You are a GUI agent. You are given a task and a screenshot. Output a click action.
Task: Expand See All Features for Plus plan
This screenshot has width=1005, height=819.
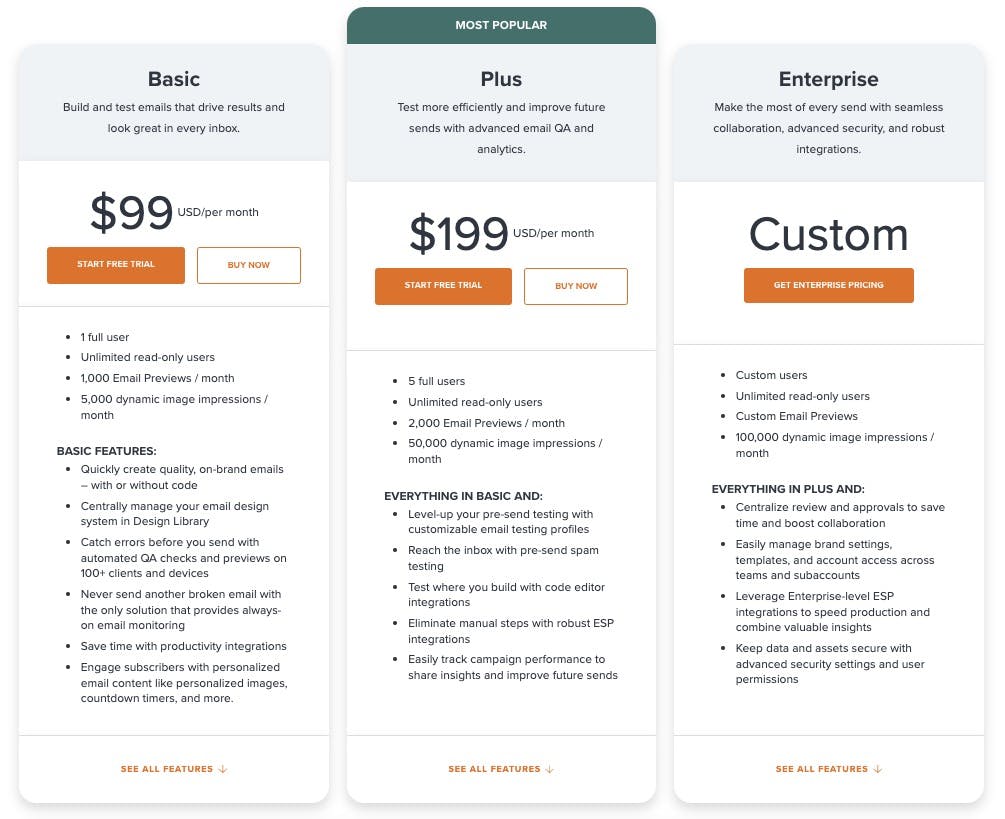point(494,769)
